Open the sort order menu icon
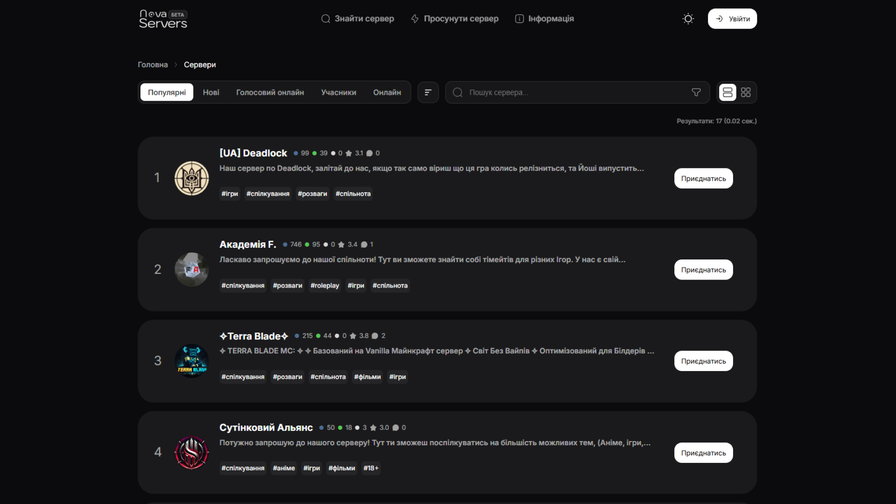896x504 pixels. click(428, 93)
